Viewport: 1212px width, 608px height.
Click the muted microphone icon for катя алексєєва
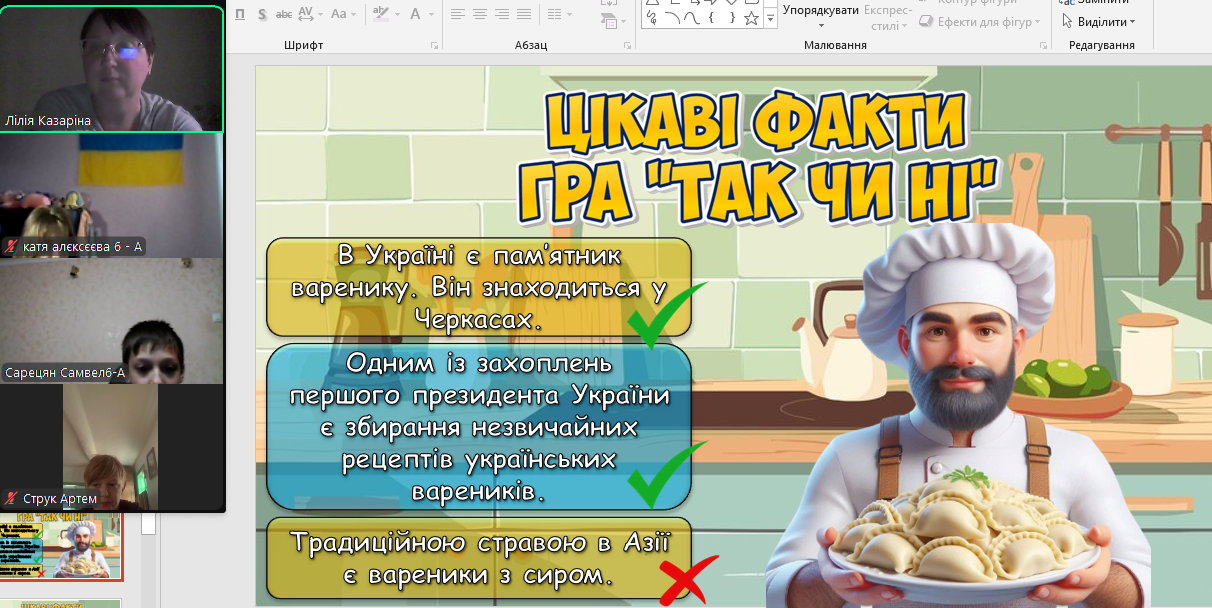coord(12,246)
